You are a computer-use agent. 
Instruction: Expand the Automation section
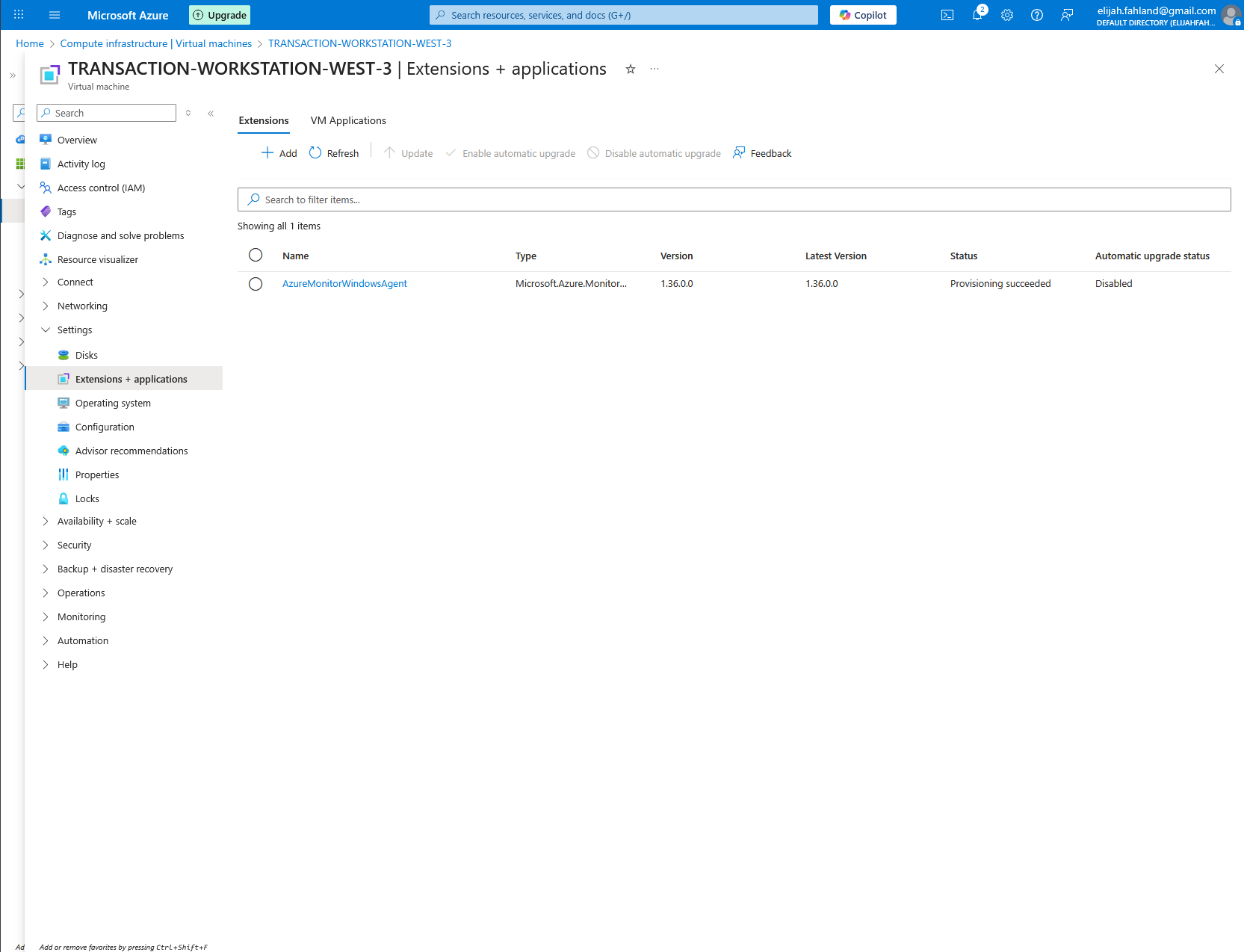[46, 640]
